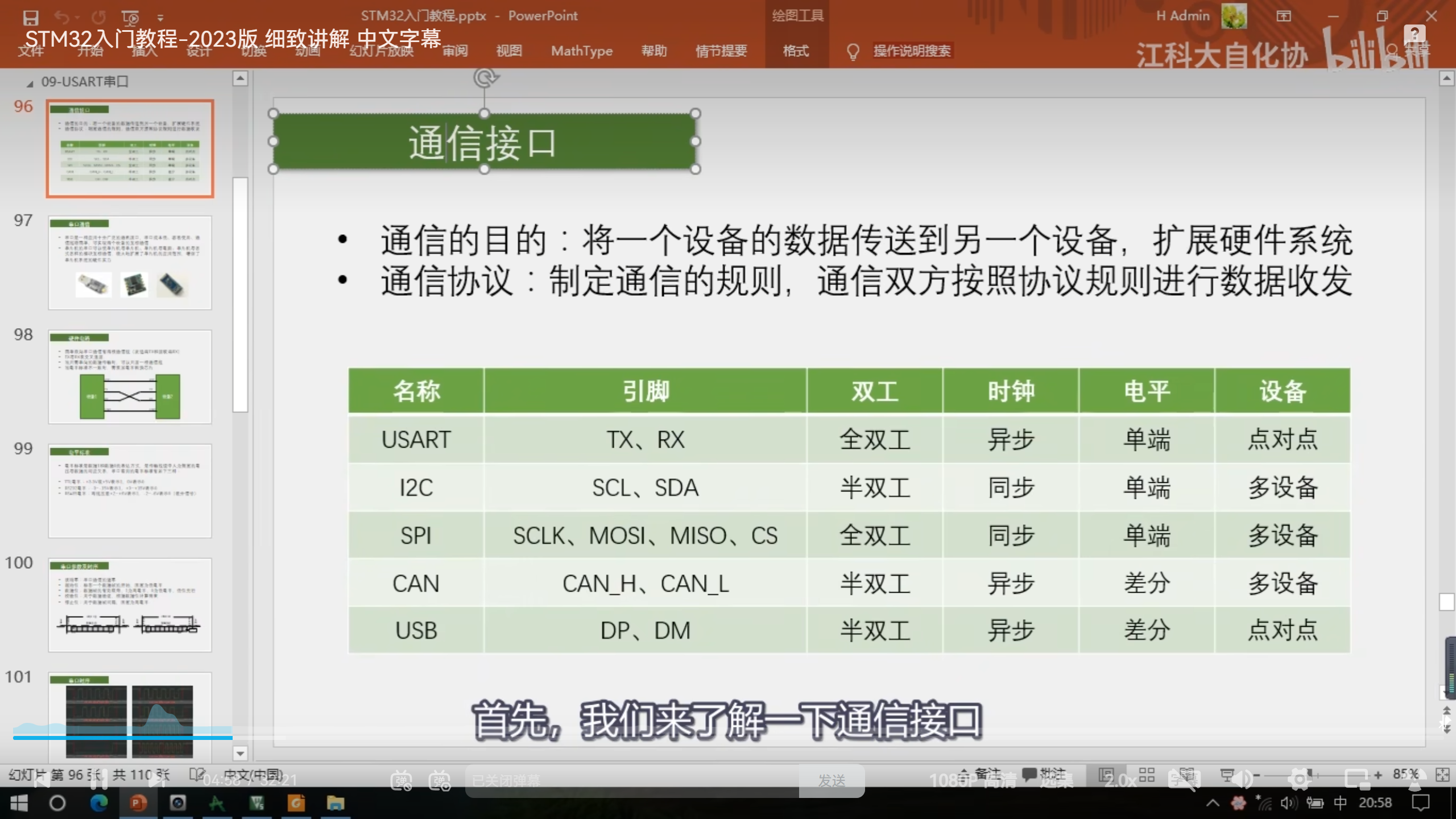Image resolution: width=1456 pixels, height=819 pixels.
Task: Select slide 98 thumbnail
Action: pos(130,377)
